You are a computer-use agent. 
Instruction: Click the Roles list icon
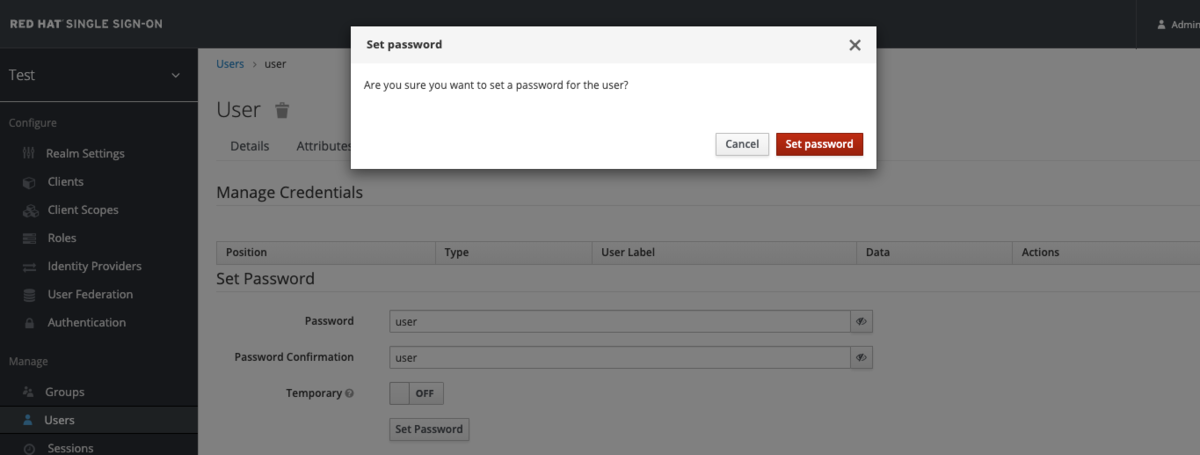[28, 238]
